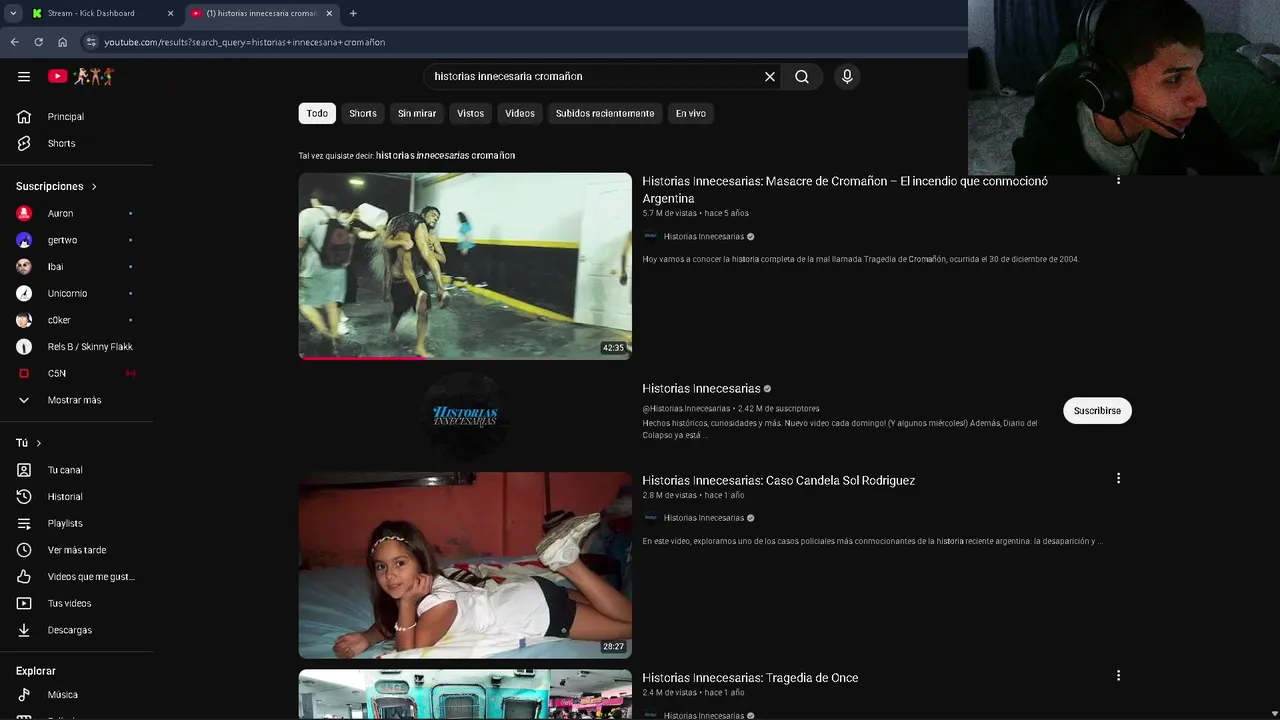
Task: Click Suscribirse to Historias Innecesarias
Action: pos(1097,411)
